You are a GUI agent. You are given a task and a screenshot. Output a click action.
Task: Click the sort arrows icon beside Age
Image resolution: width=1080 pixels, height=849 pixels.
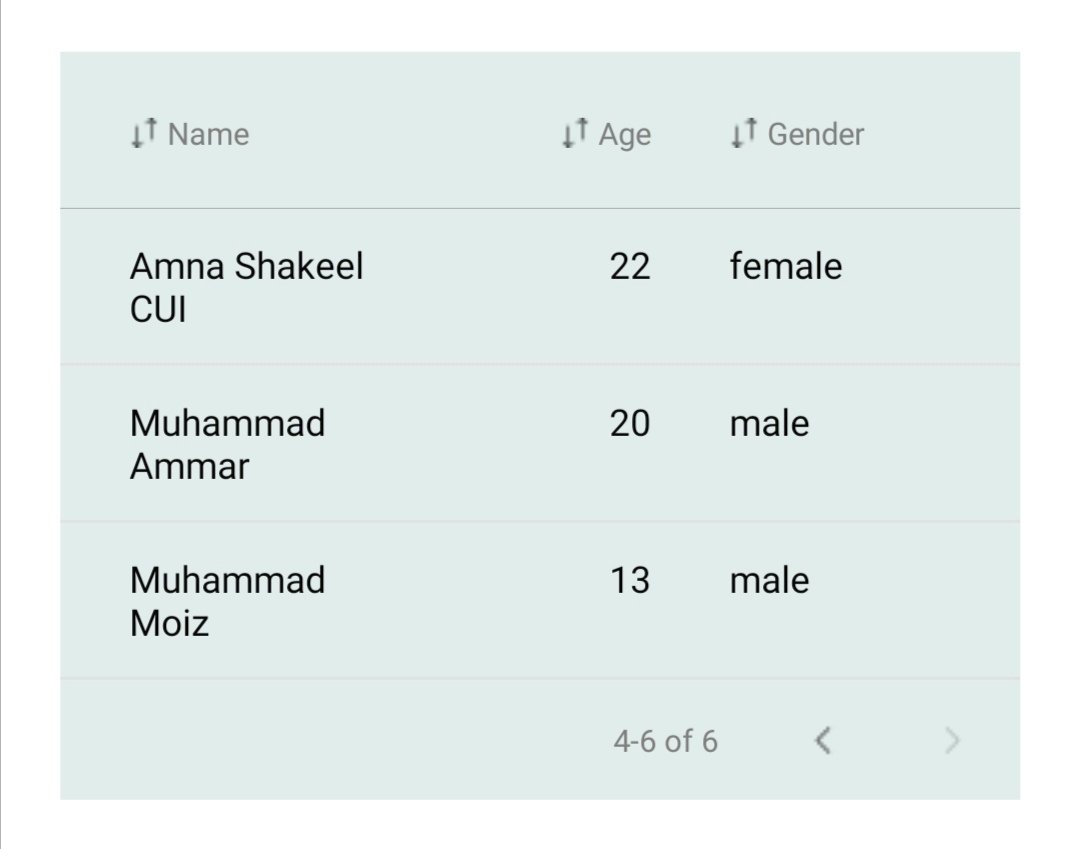tap(574, 133)
